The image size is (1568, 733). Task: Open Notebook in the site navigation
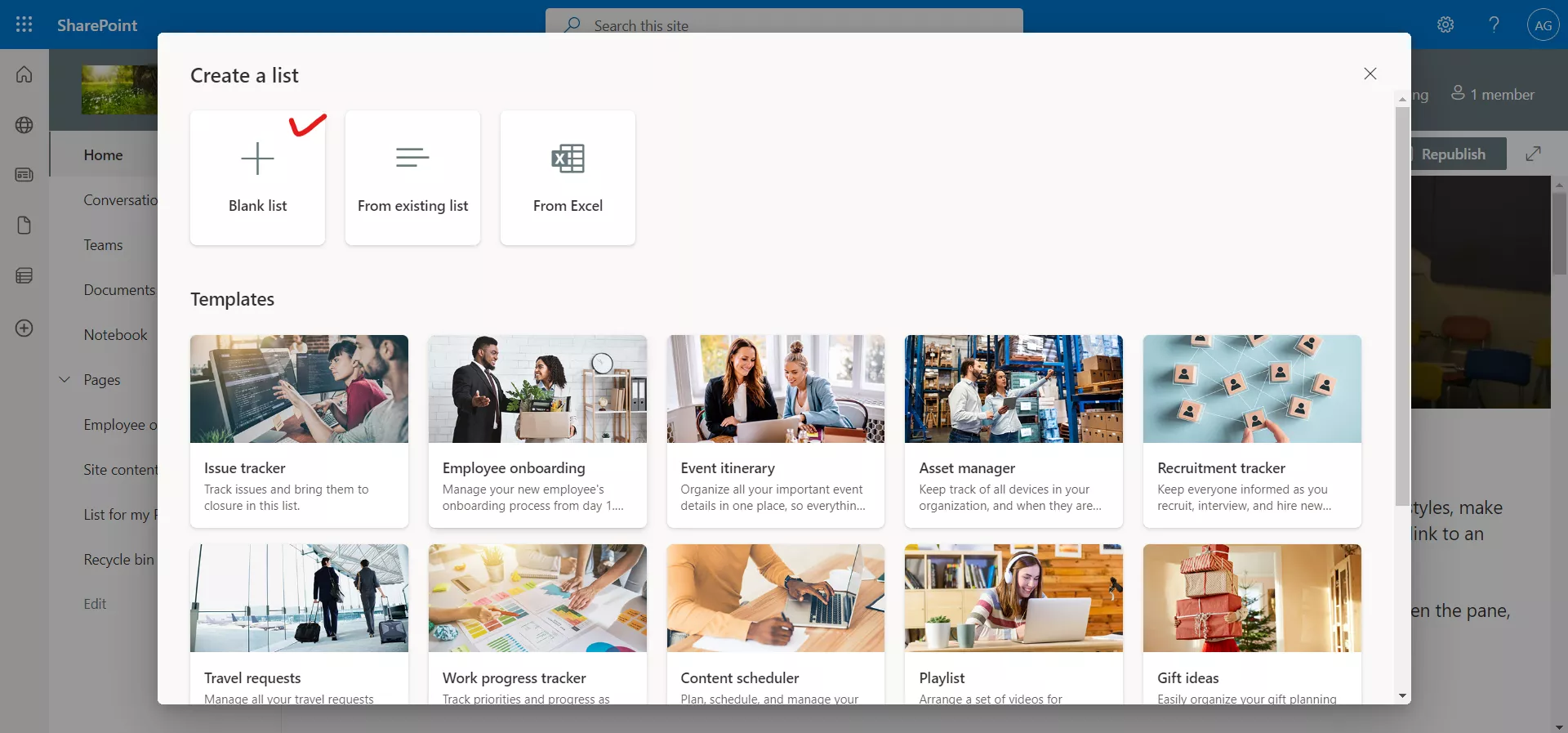coord(115,334)
